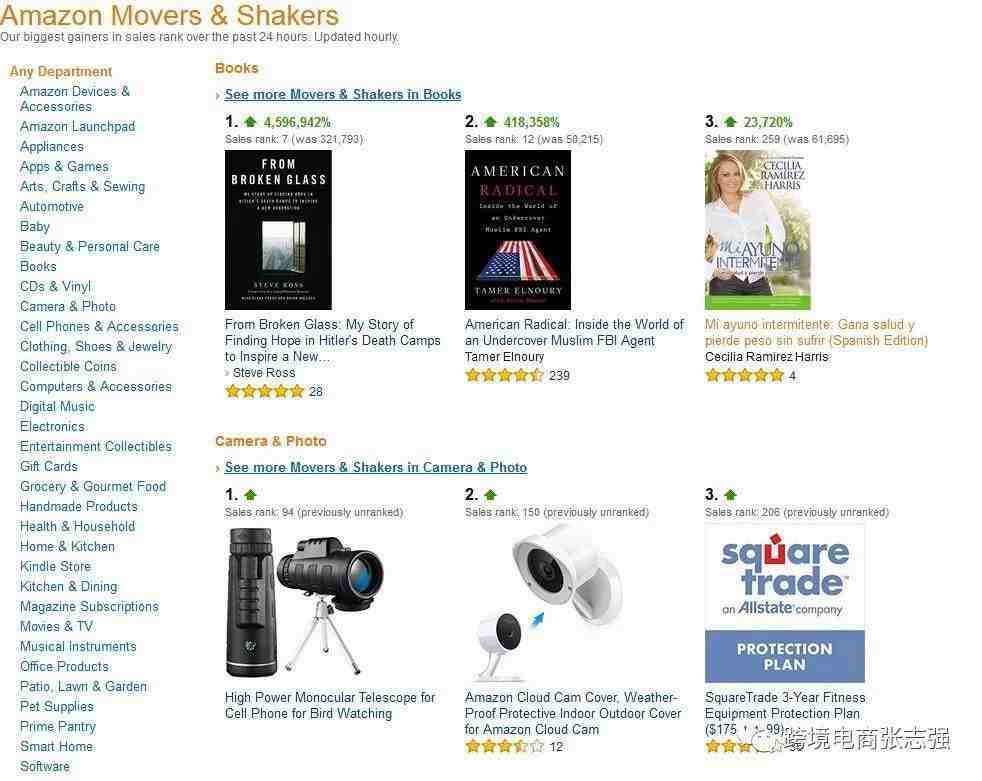
Task: Click the star rating for American Radical
Action: click(x=504, y=375)
